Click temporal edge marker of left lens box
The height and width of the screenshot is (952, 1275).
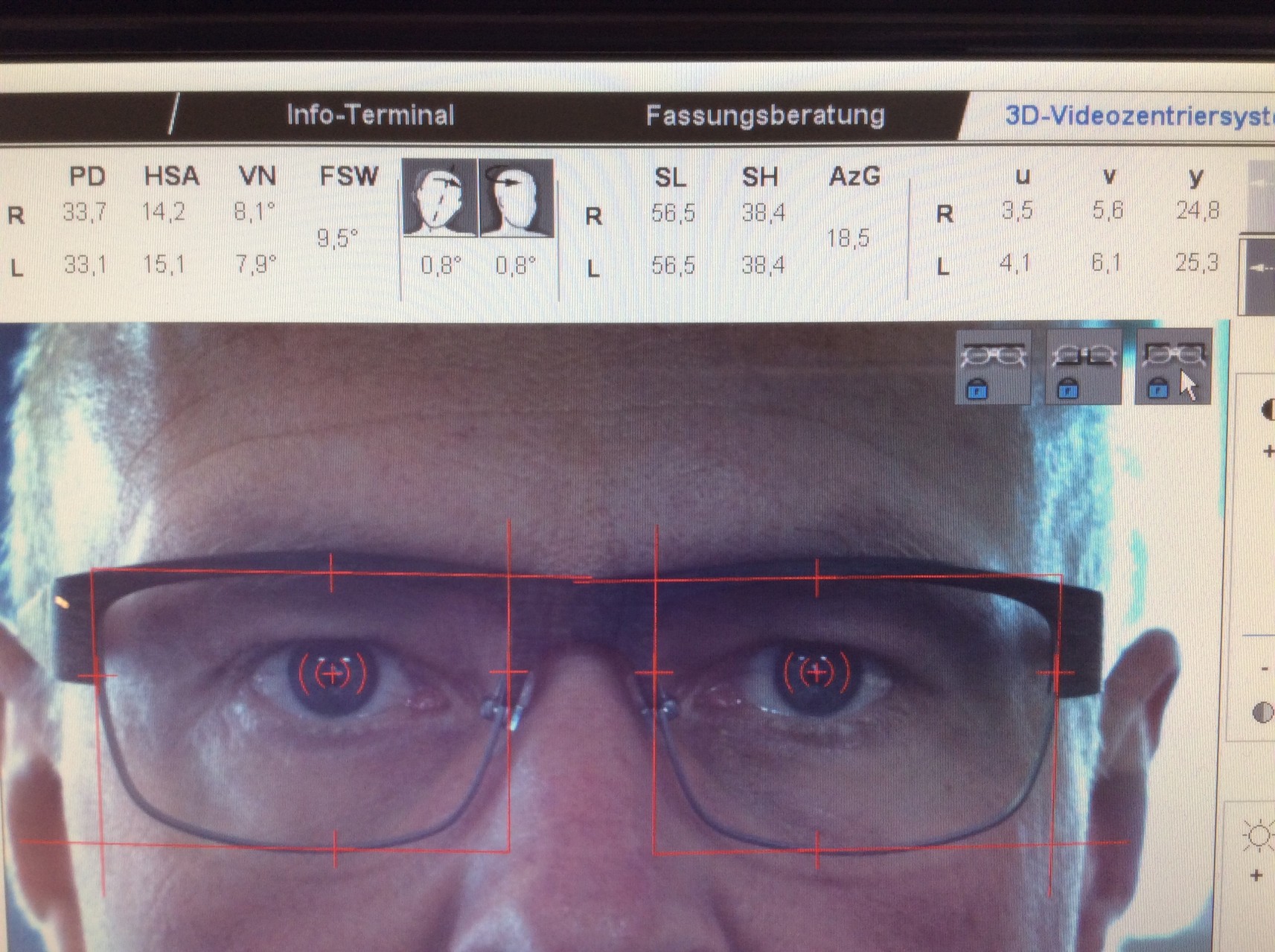(1057, 673)
